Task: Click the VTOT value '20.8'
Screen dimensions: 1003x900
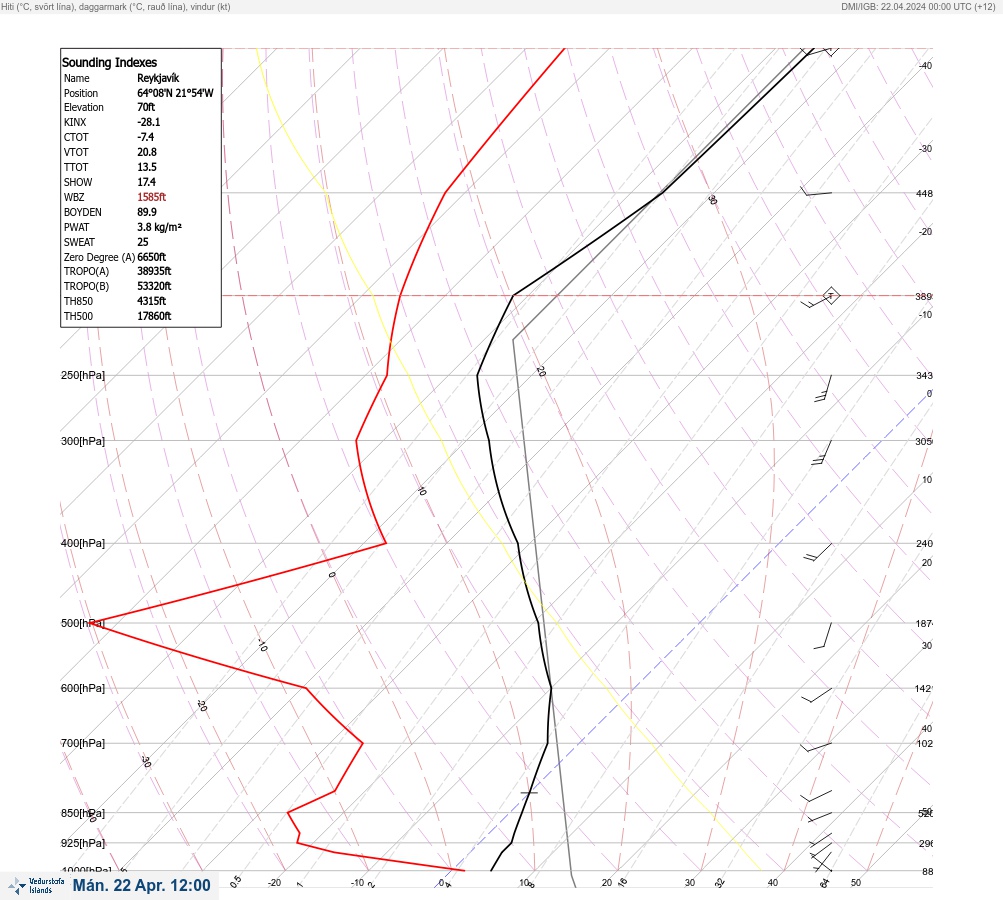Action: click(146, 152)
